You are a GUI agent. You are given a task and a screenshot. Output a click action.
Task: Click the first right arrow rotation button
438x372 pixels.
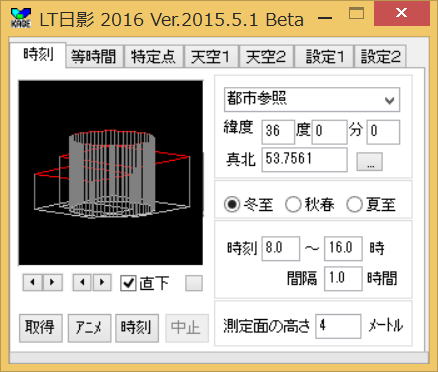52,282
